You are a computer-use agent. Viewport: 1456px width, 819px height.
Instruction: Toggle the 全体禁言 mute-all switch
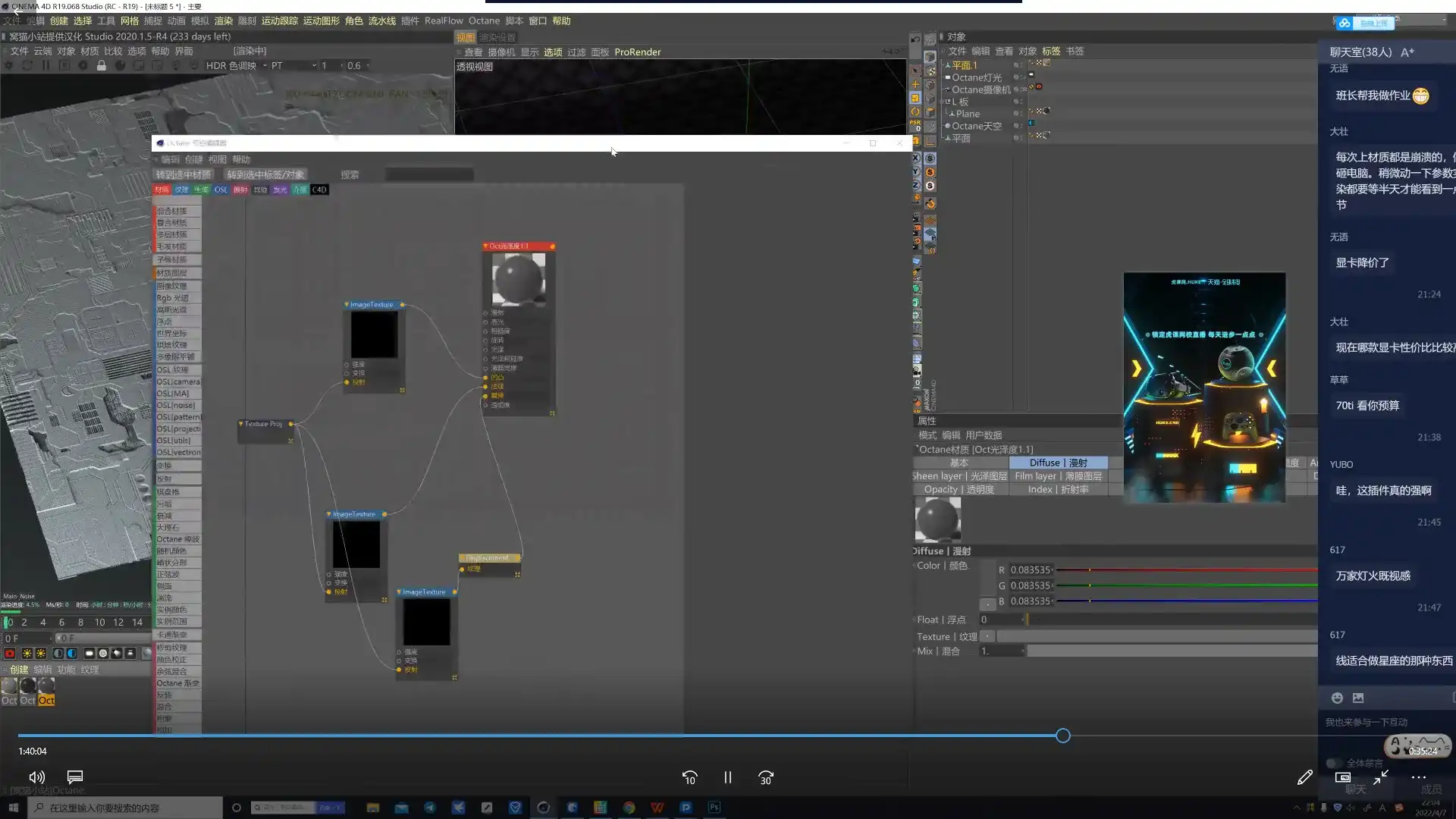coord(1333,763)
